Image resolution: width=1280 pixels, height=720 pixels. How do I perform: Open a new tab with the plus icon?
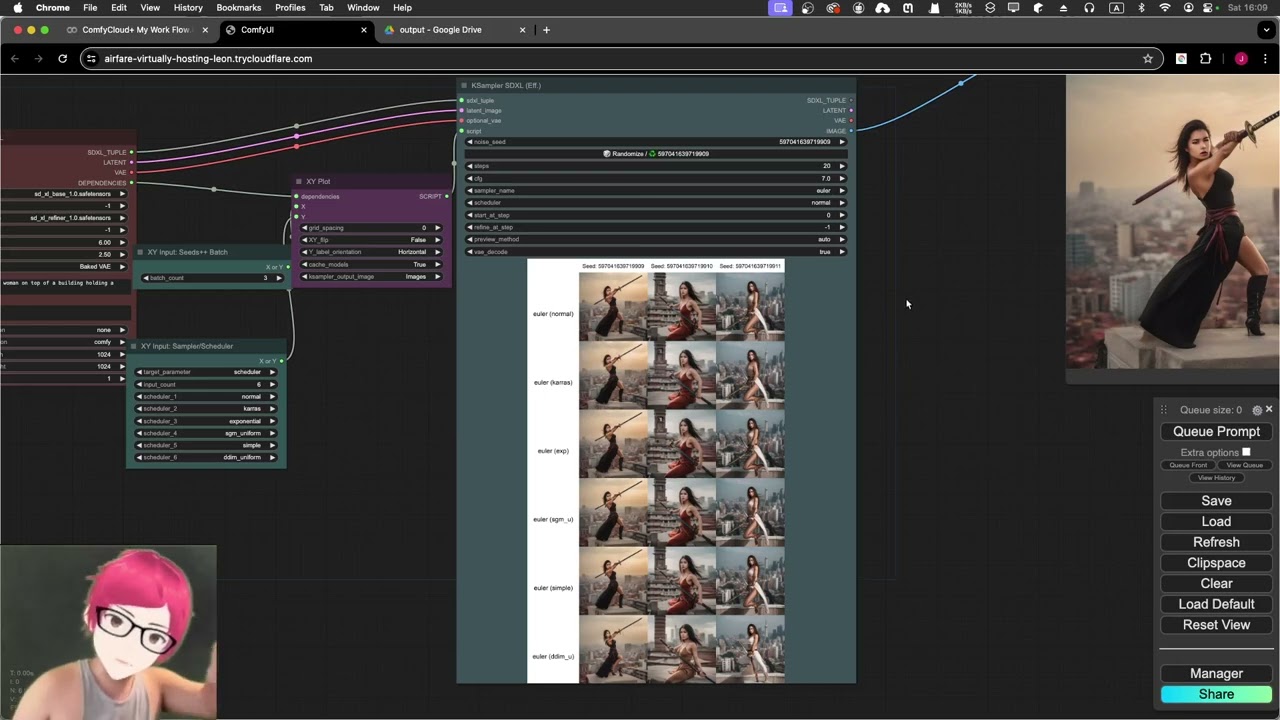point(546,30)
